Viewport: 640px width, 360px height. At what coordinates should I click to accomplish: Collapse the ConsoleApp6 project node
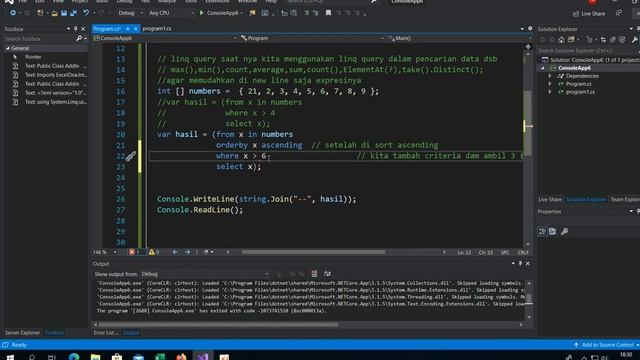542,68
